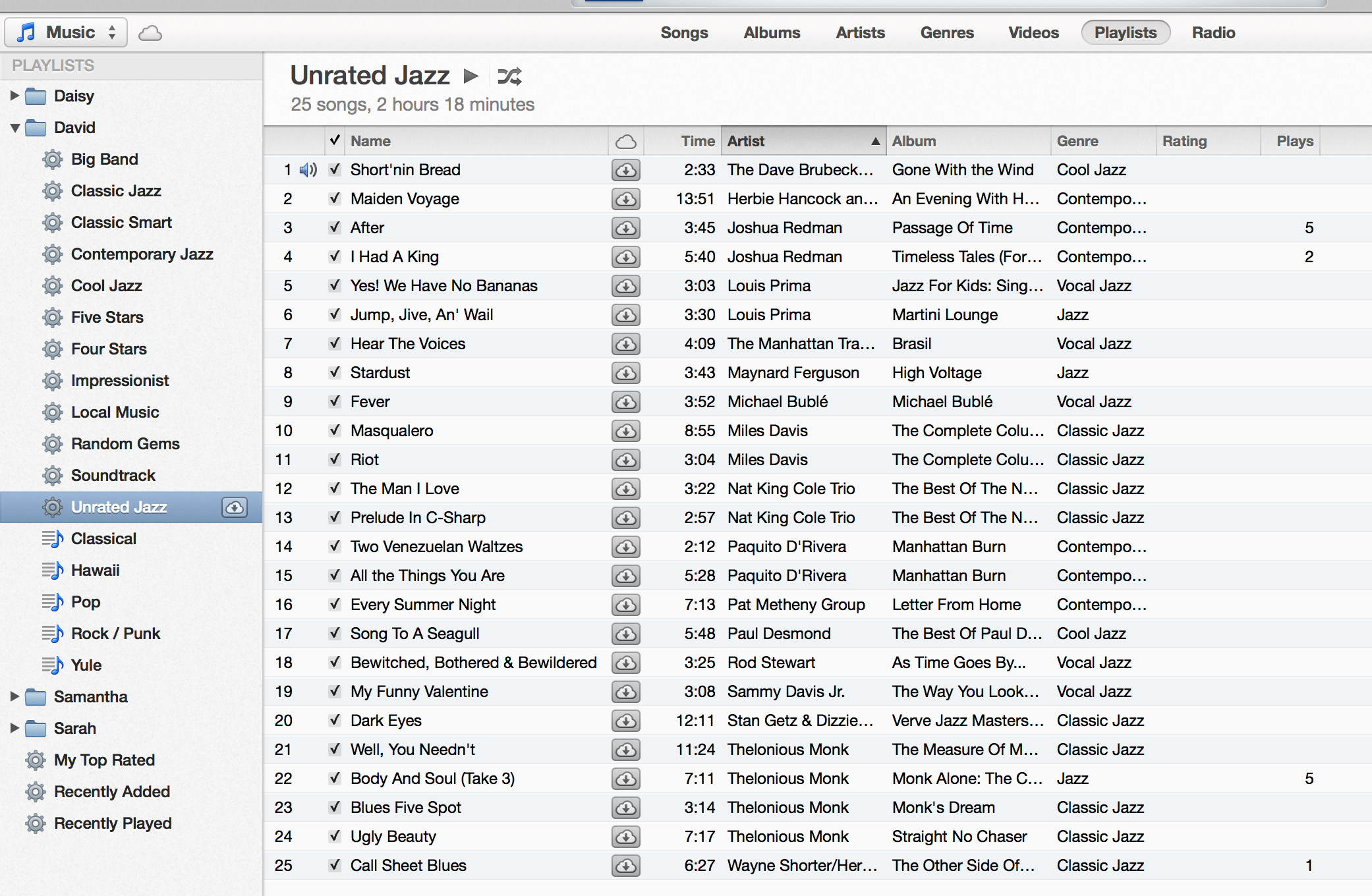Viewport: 1372px width, 896px height.
Task: Toggle checkbox for Ugly Beauty
Action: point(335,836)
